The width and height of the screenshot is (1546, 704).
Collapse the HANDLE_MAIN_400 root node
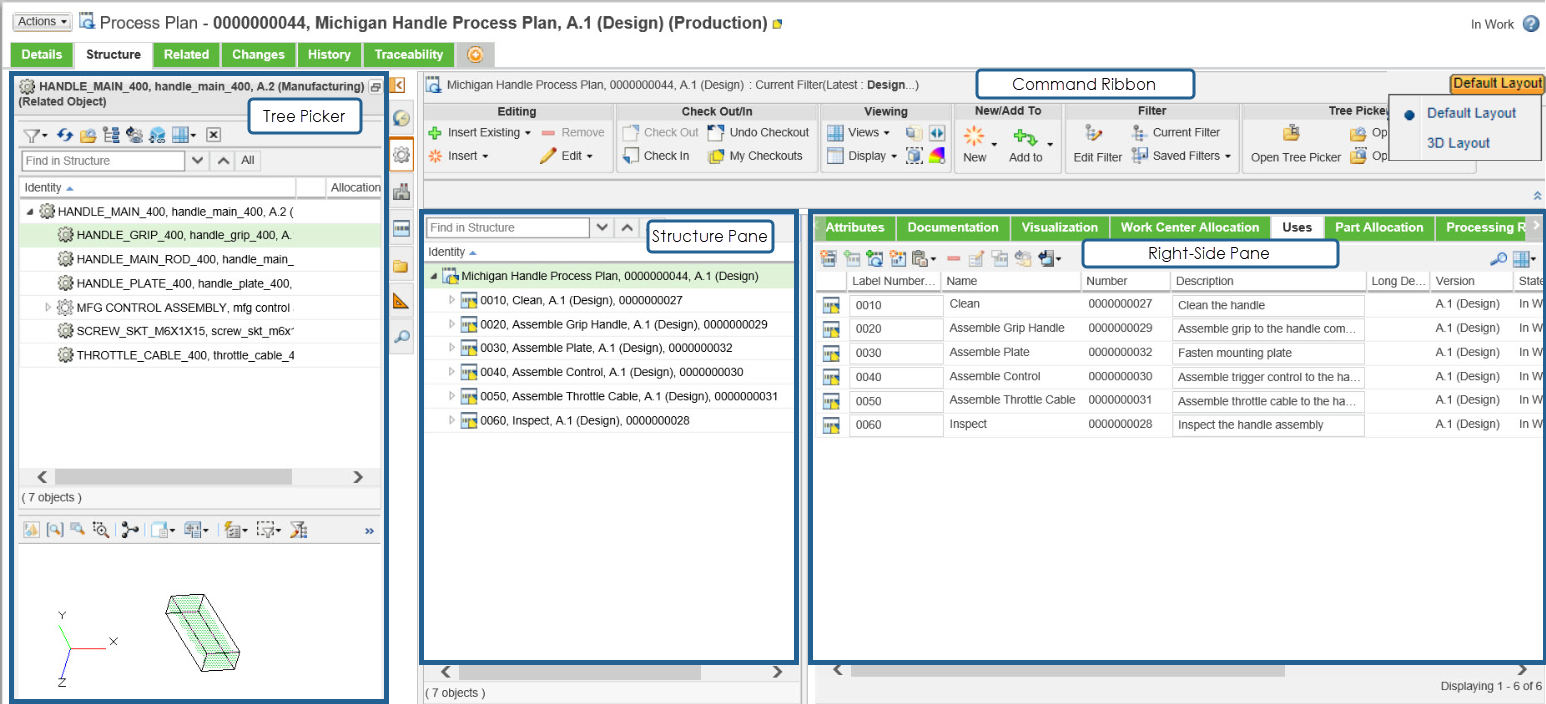click(x=30, y=212)
